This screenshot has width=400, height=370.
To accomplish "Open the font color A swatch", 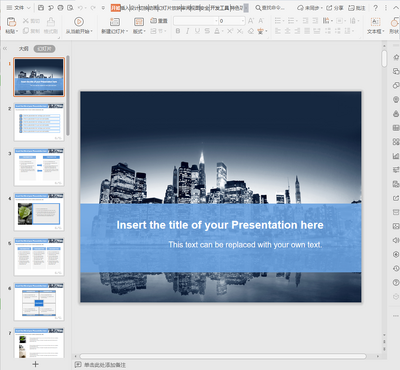I will click(x=217, y=31).
